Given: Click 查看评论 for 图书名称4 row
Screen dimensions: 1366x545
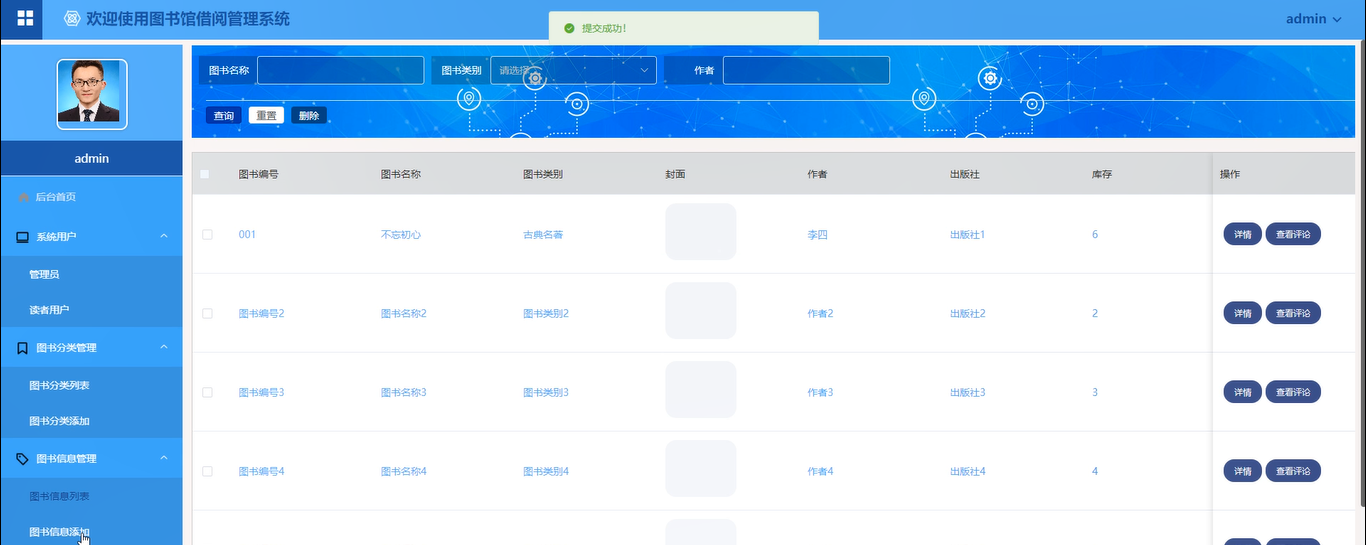Looking at the screenshot, I should (1293, 471).
